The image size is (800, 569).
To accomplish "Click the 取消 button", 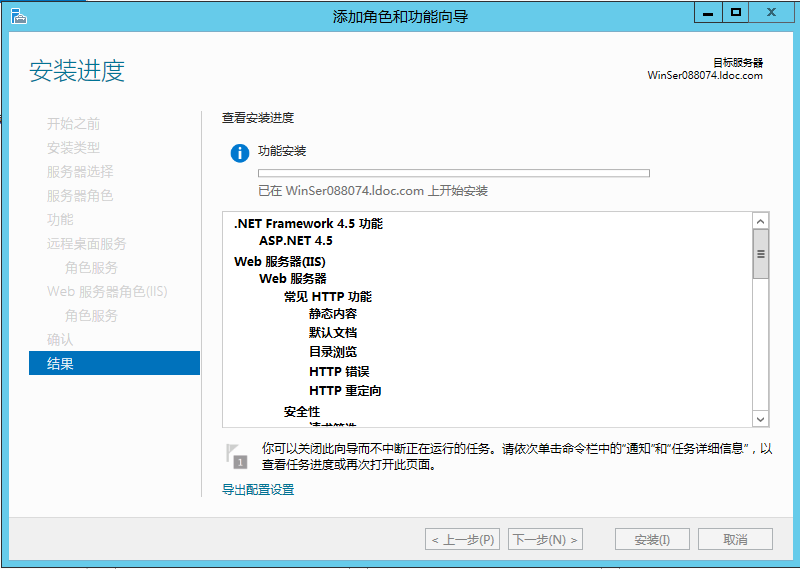I will coord(735,539).
